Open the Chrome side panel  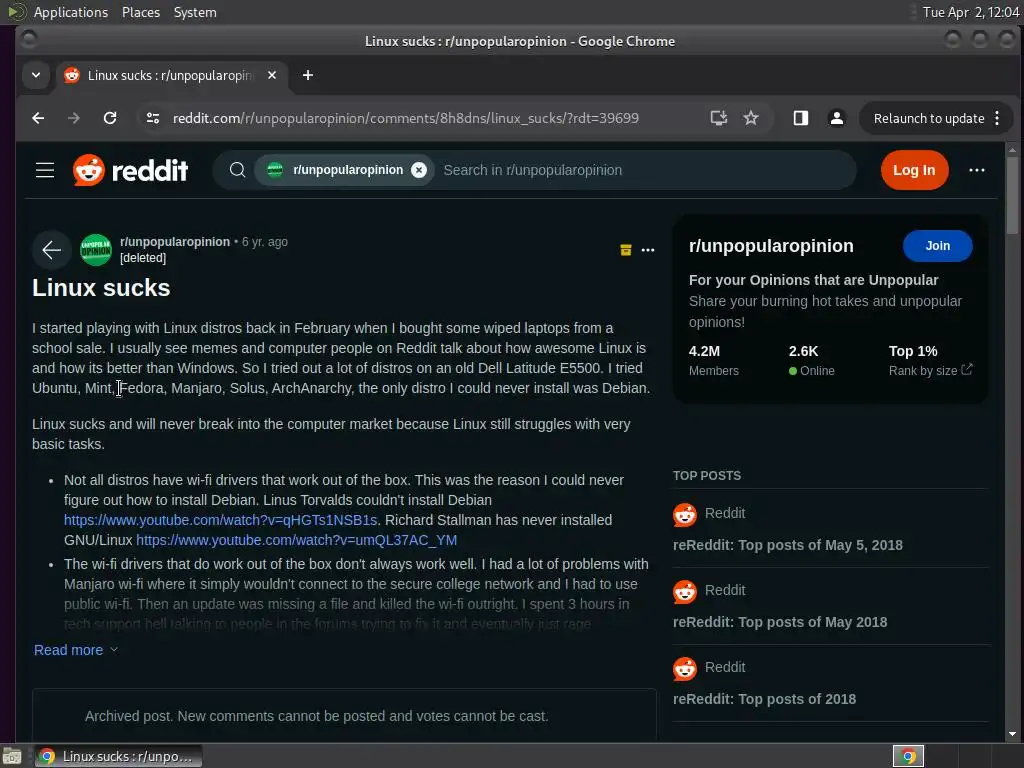coord(801,118)
